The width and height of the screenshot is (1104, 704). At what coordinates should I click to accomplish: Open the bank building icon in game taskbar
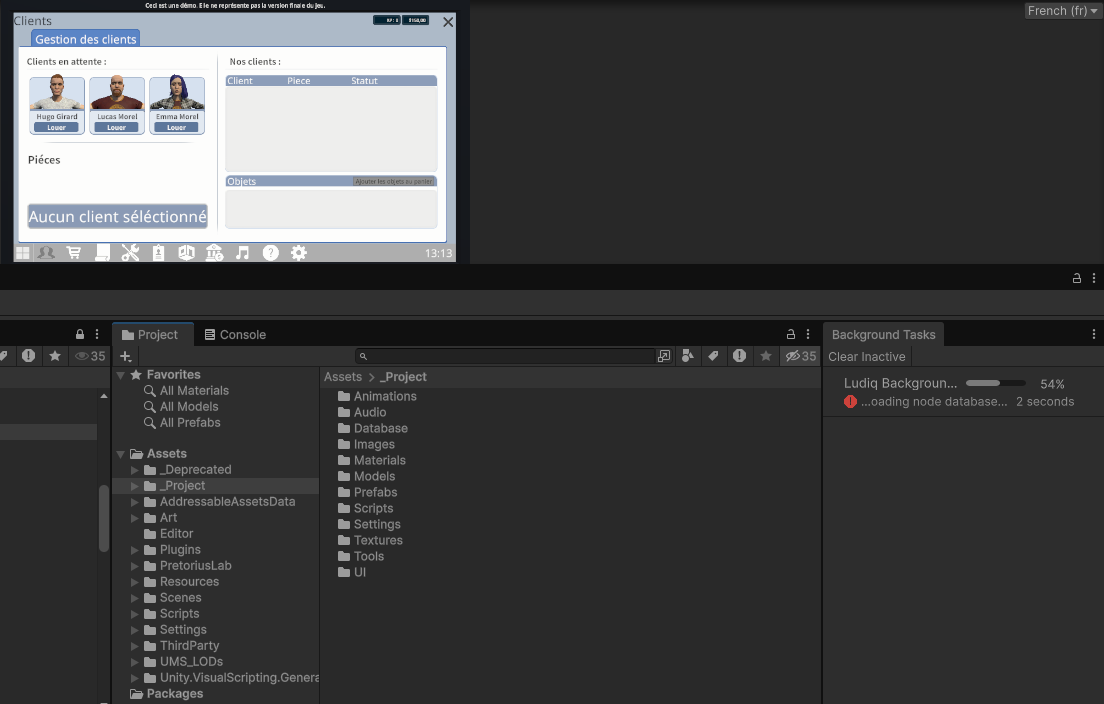[x=214, y=253]
